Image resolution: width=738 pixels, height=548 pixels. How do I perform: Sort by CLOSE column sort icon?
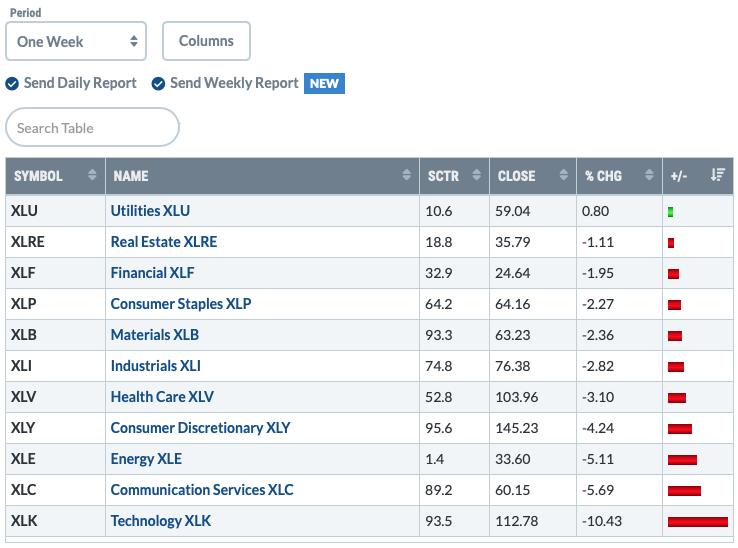[563, 175]
